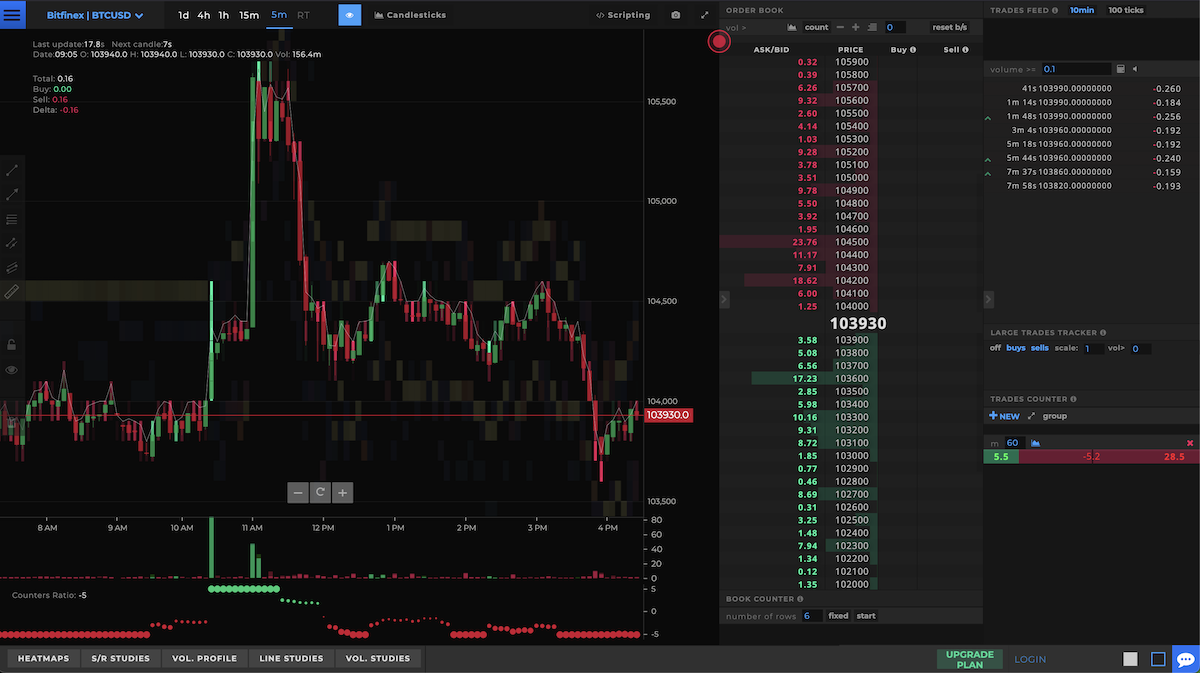
Task: Decrease order book grouping with minus
Action: (x=840, y=27)
